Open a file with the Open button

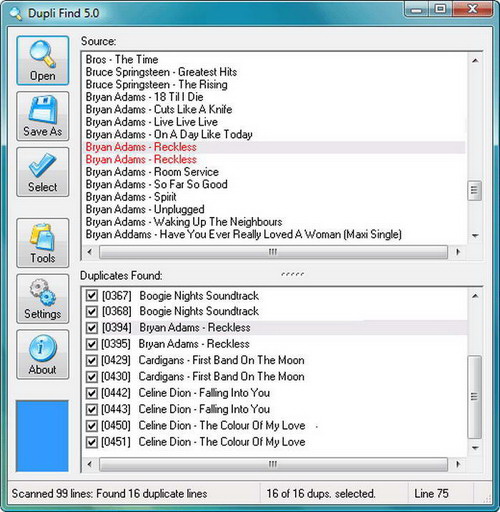[x=43, y=60]
